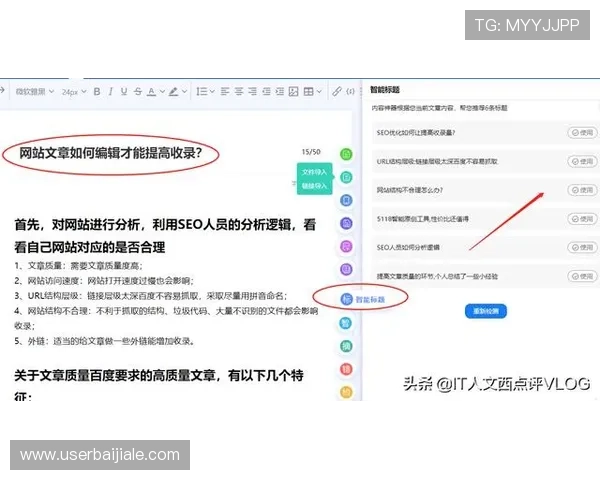Use the title 'SEO优化如何让提高收录量?'

[x=582, y=132]
